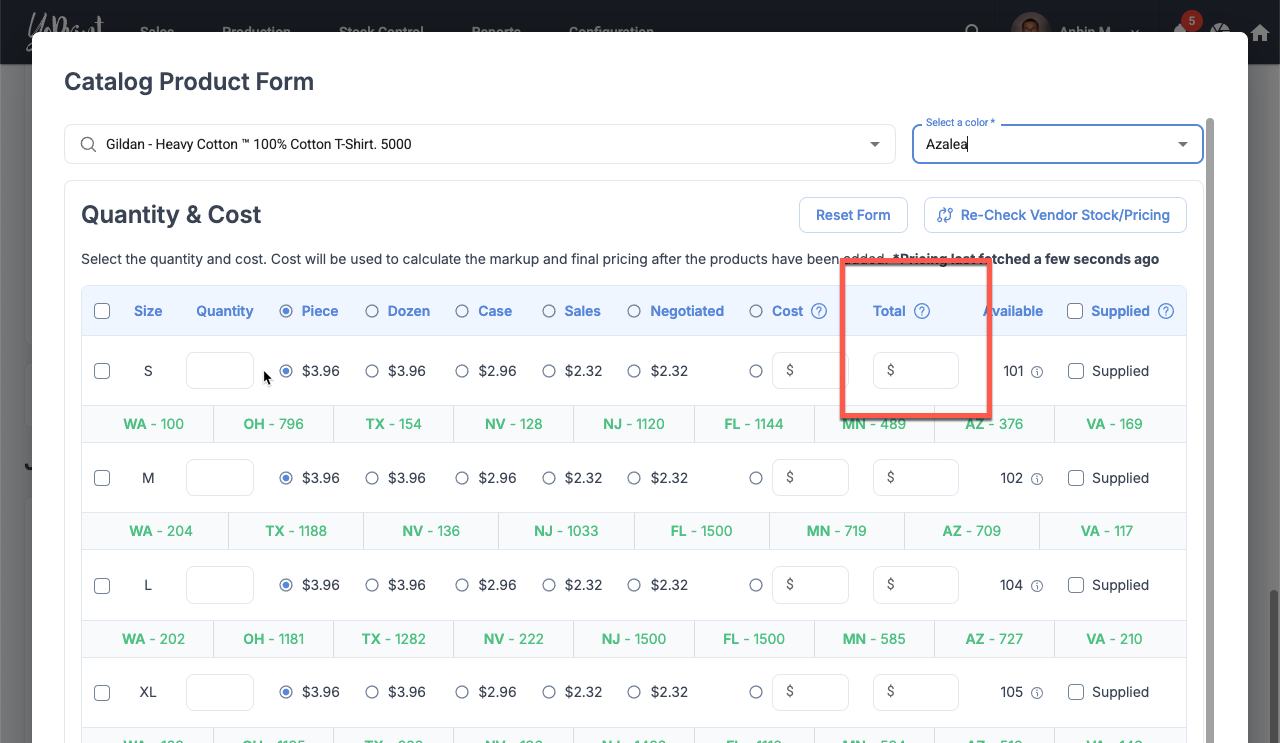
Task: Click info icon beside 102 available in M row
Action: click(1037, 479)
